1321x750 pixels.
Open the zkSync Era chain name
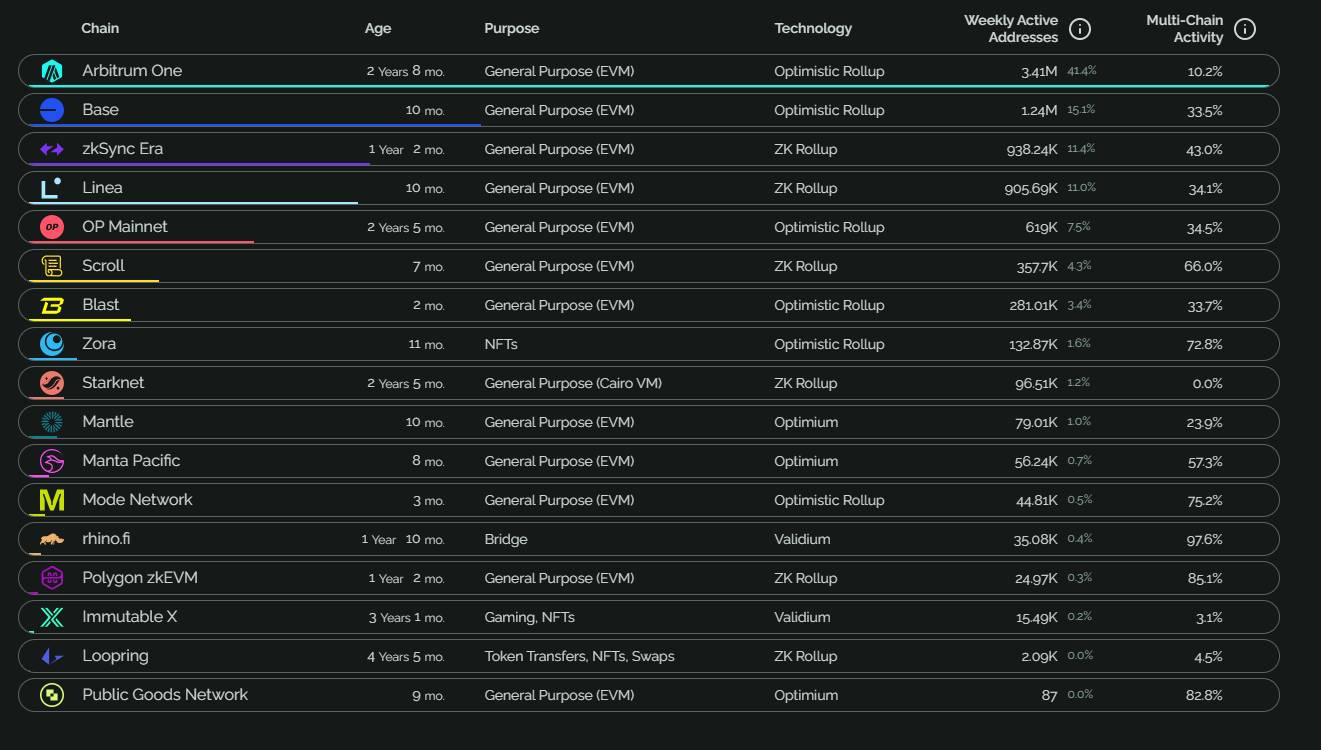pyautogui.click(x=122, y=148)
